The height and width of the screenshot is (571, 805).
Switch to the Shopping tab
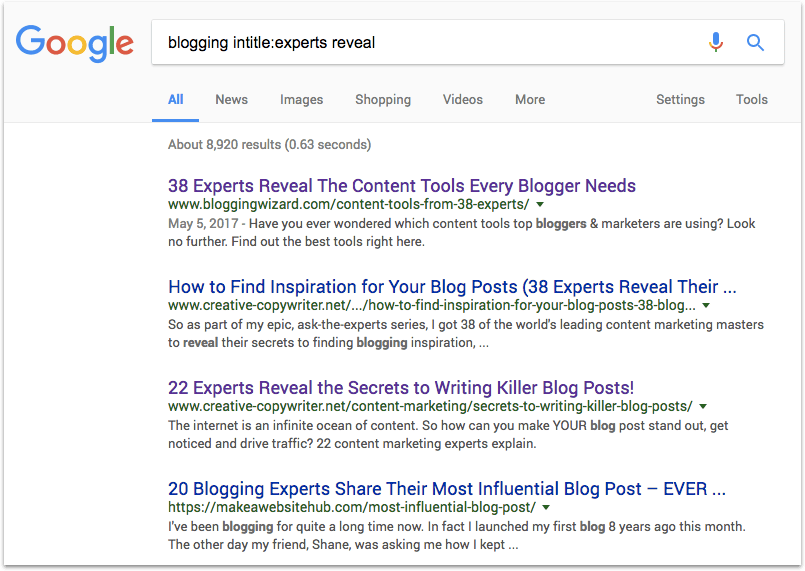[383, 100]
